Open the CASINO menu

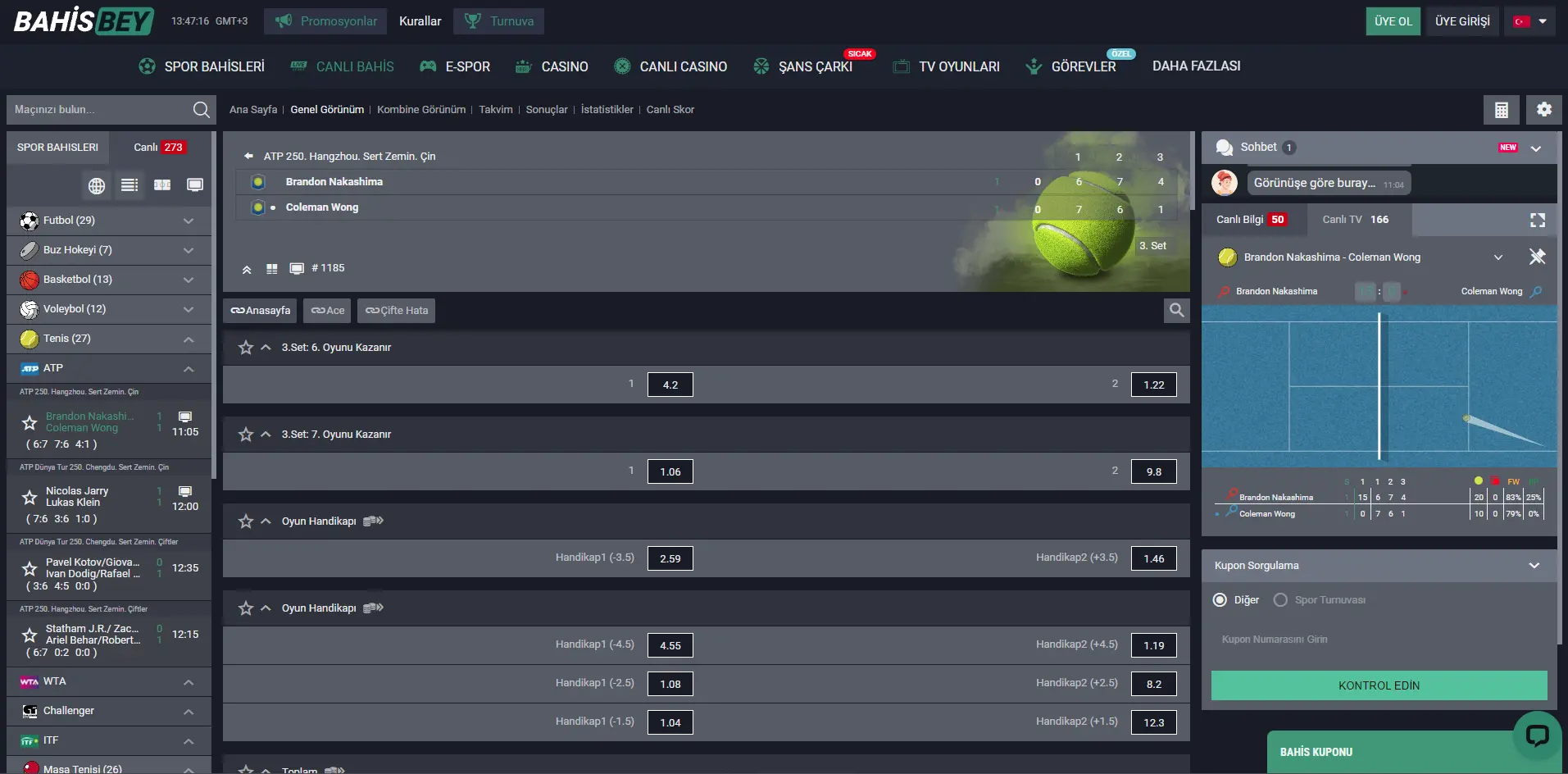[x=552, y=66]
